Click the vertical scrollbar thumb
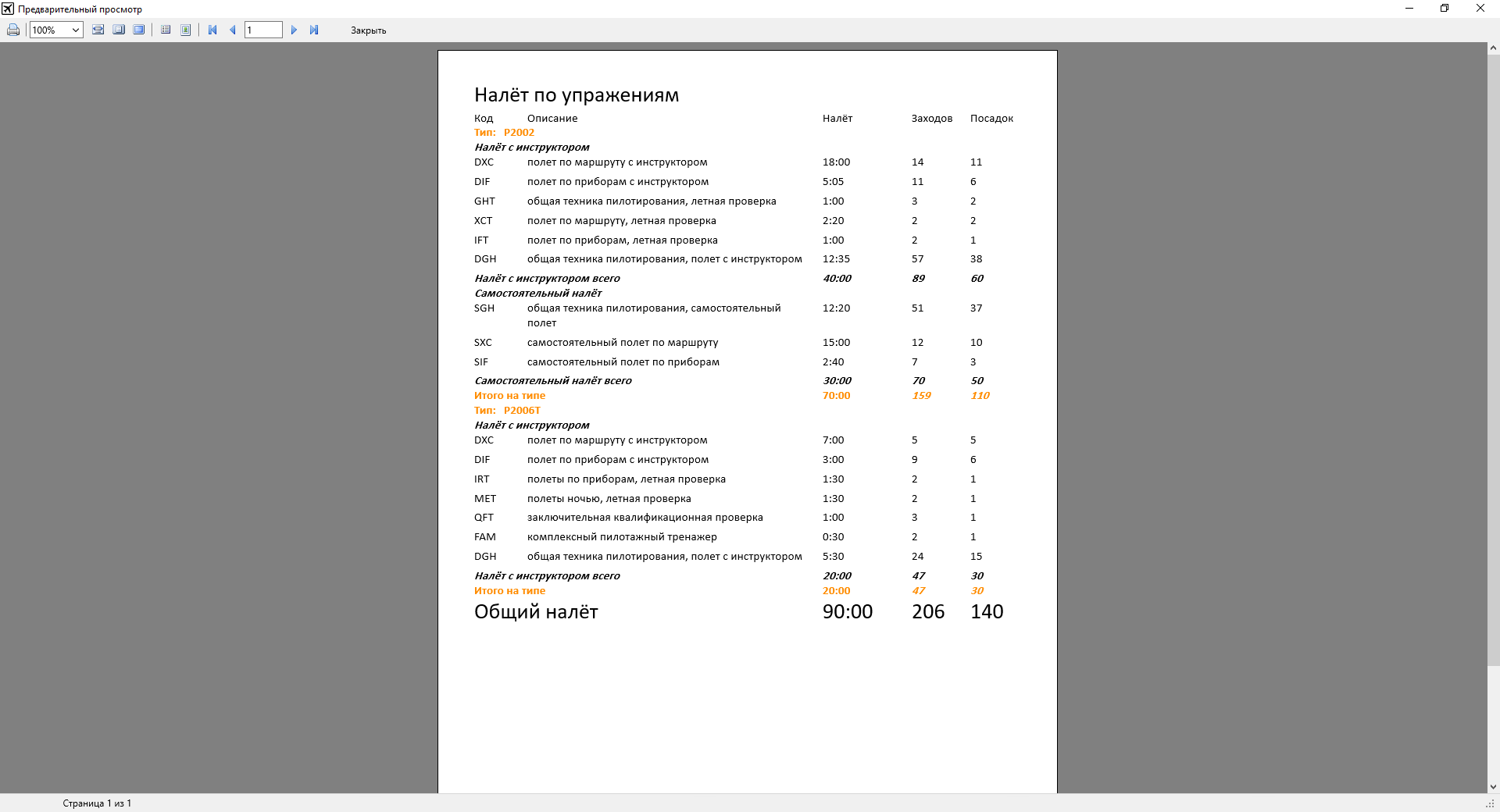 tap(1493, 360)
